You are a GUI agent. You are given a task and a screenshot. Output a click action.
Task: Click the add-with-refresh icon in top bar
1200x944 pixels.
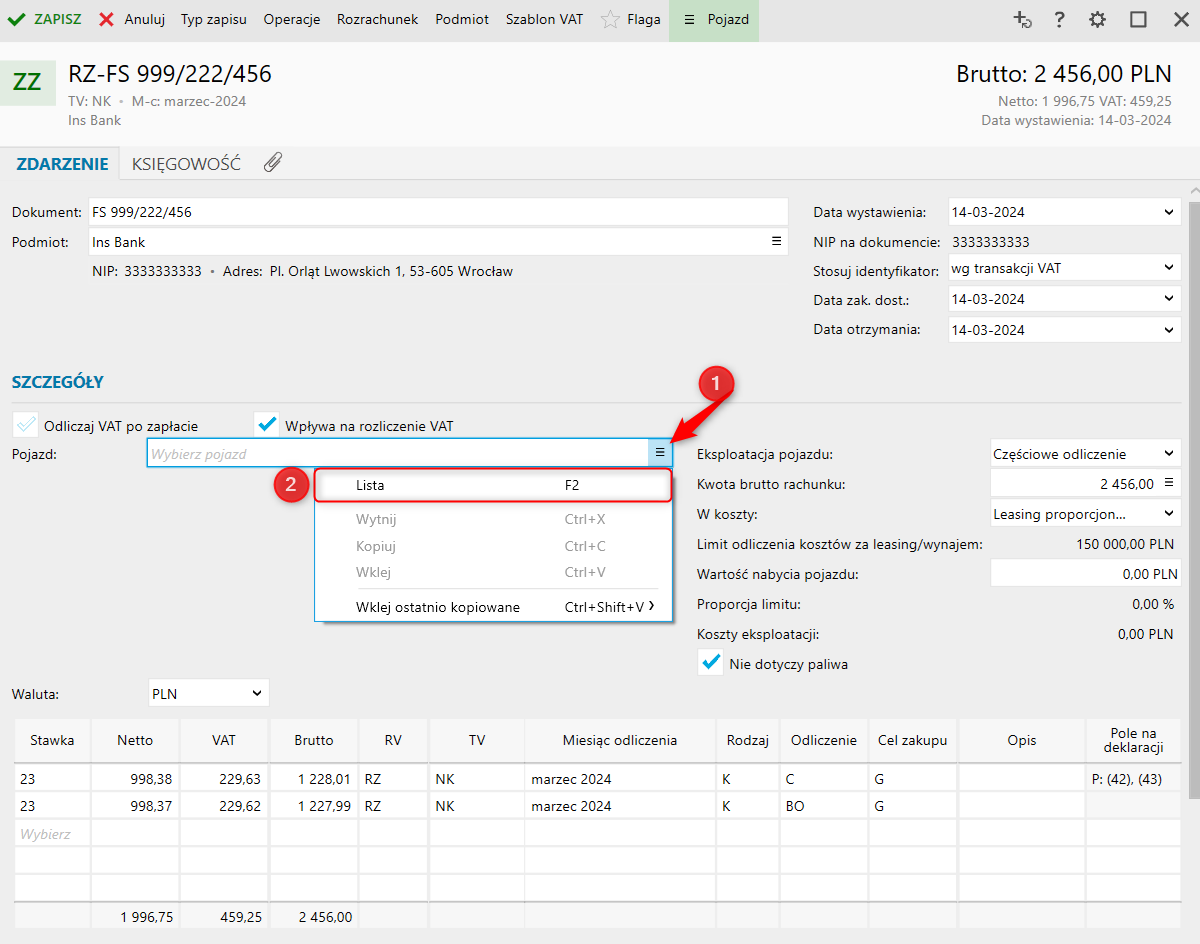coord(1021,20)
